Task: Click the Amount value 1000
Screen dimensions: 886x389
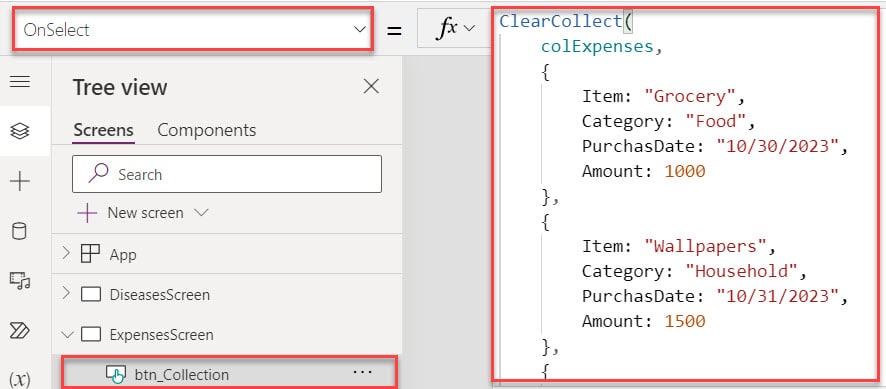Action: point(685,171)
